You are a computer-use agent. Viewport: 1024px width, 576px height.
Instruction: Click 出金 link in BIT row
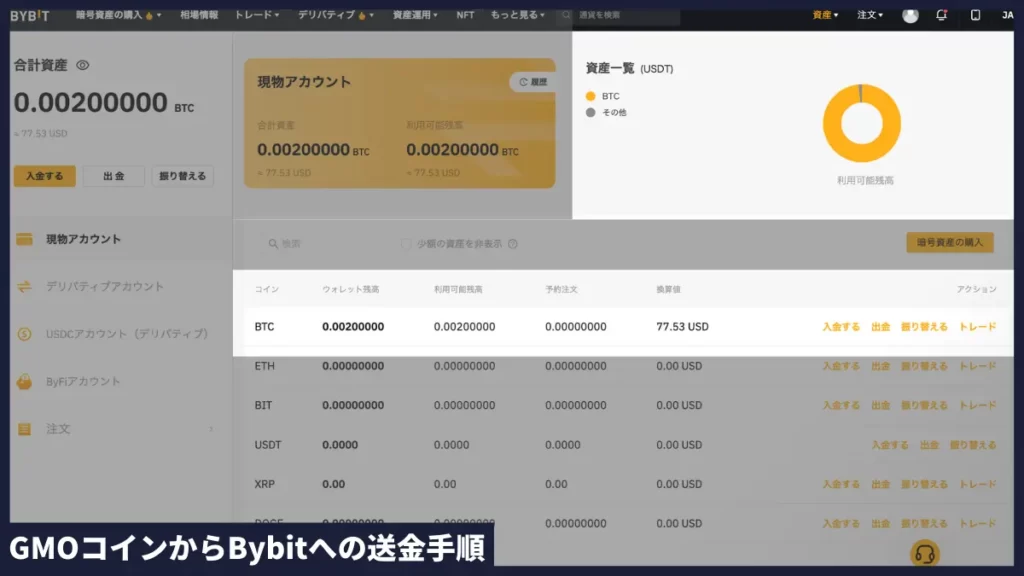[880, 406]
